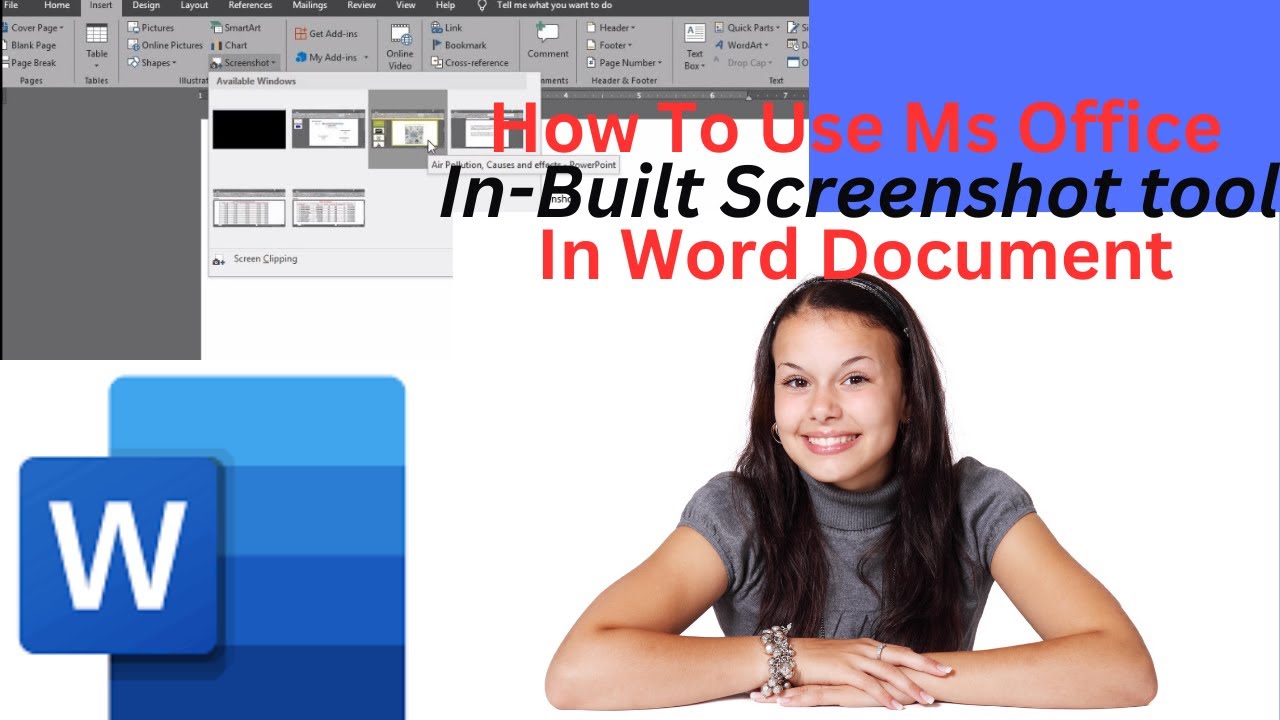The width and height of the screenshot is (1280, 720).
Task: Switch to the Review tab
Action: pos(361,5)
